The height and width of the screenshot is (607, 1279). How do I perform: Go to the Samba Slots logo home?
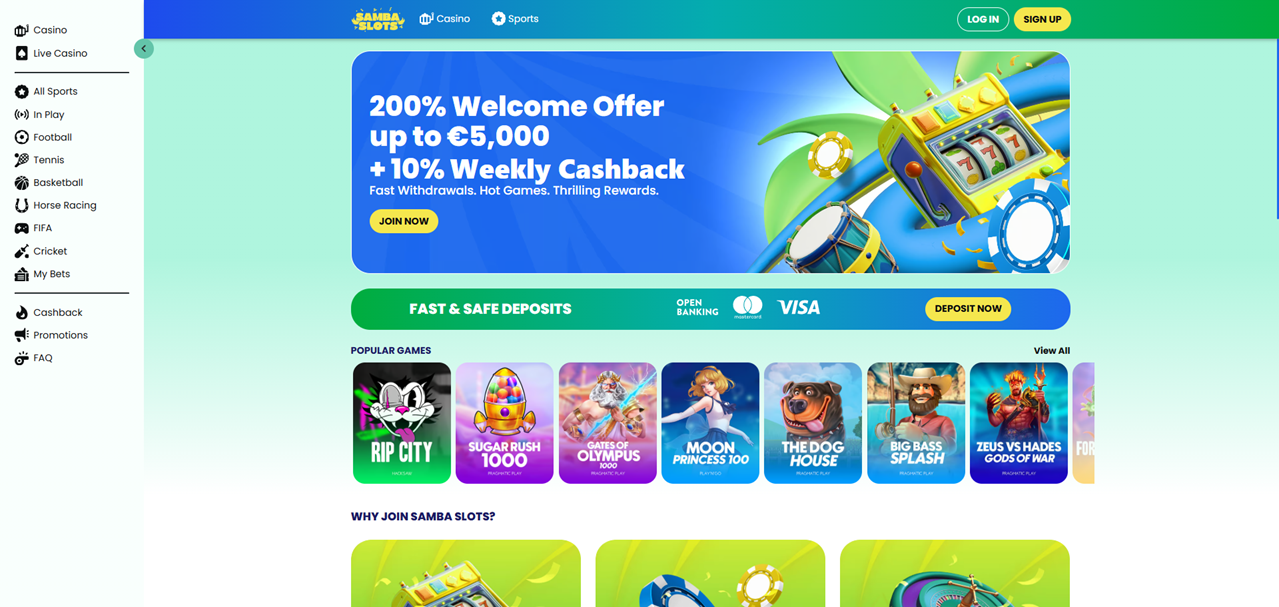378,19
